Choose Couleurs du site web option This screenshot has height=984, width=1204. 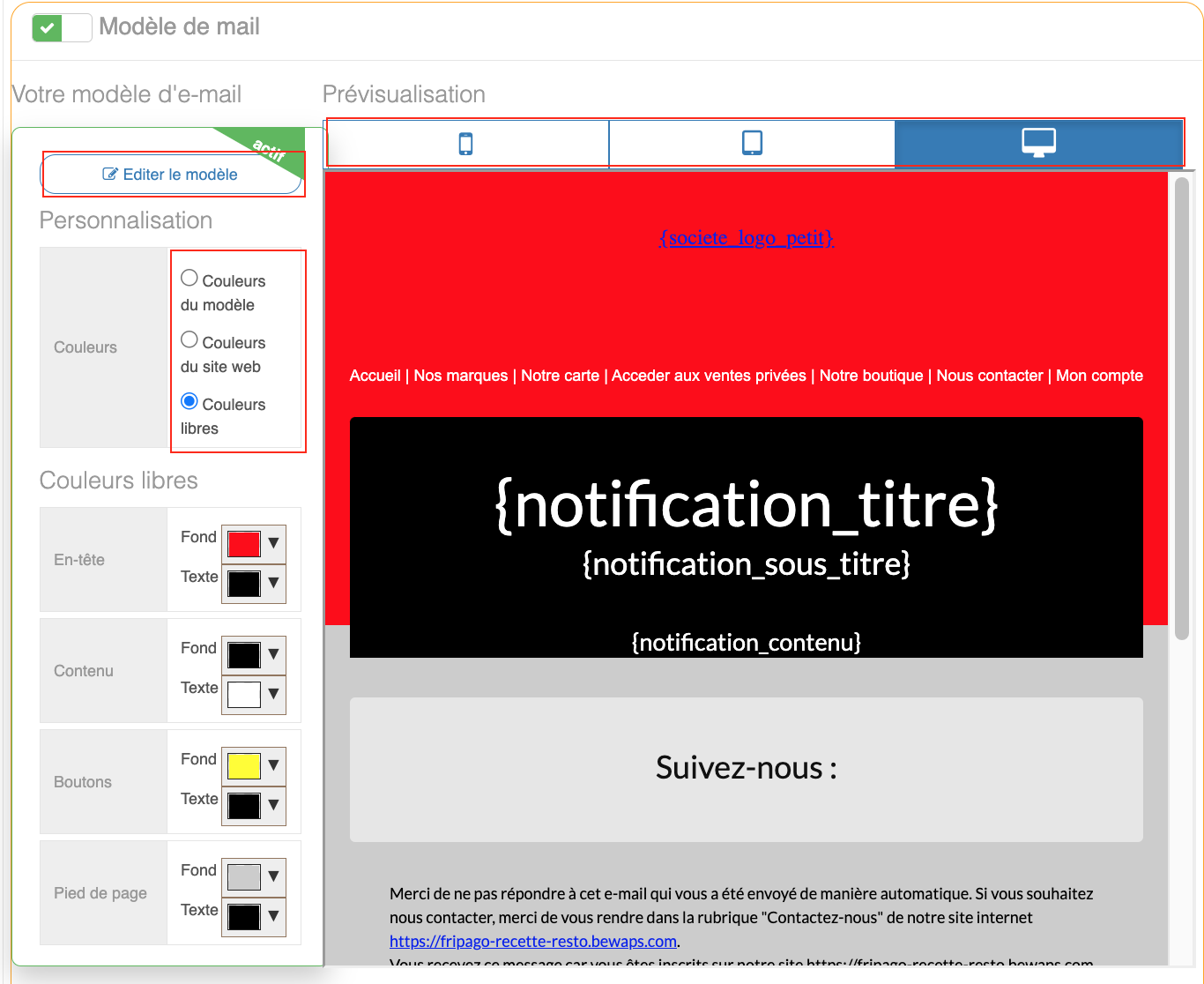pos(190,340)
